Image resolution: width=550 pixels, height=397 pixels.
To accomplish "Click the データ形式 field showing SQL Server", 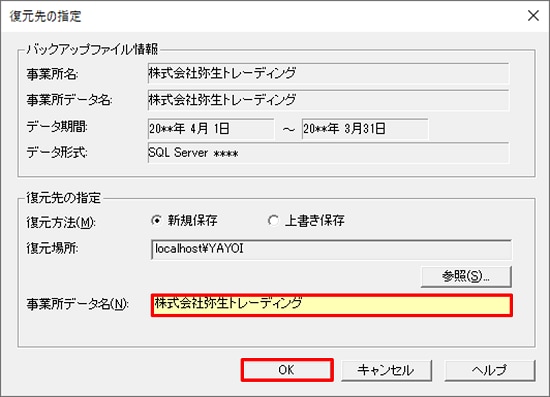I will (328, 153).
